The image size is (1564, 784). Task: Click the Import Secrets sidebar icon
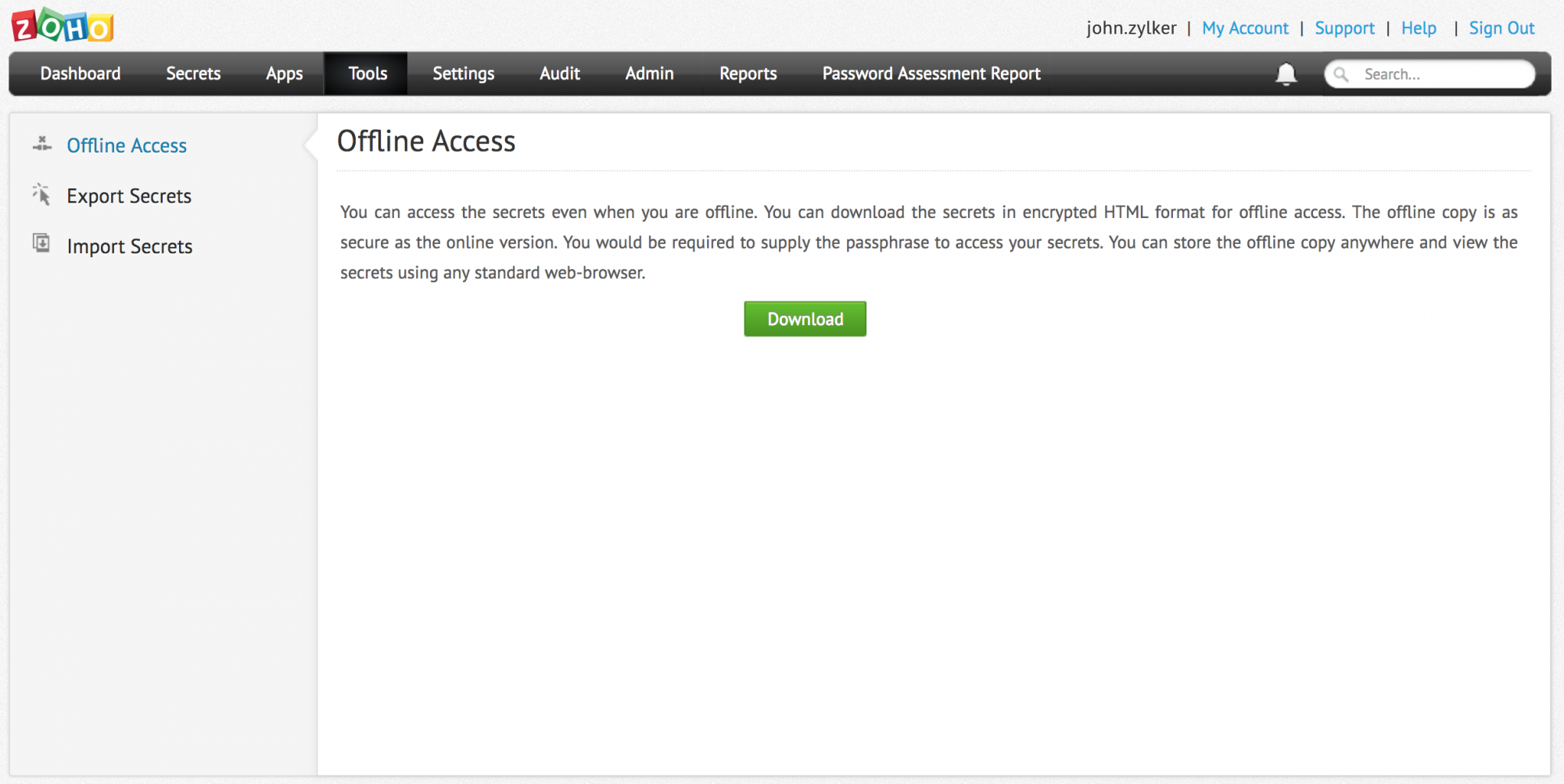click(41, 244)
